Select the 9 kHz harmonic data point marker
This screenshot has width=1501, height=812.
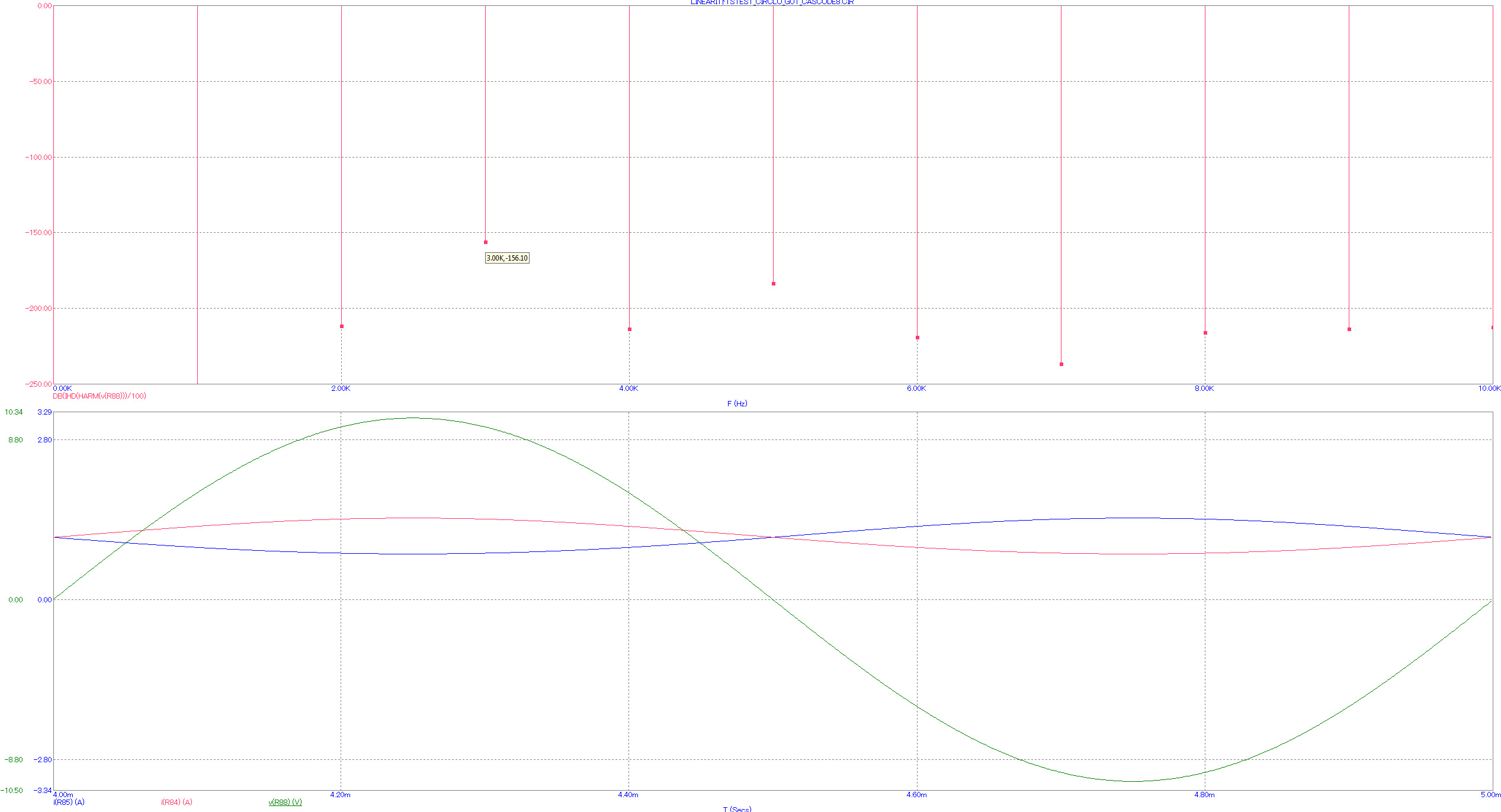(x=1349, y=329)
